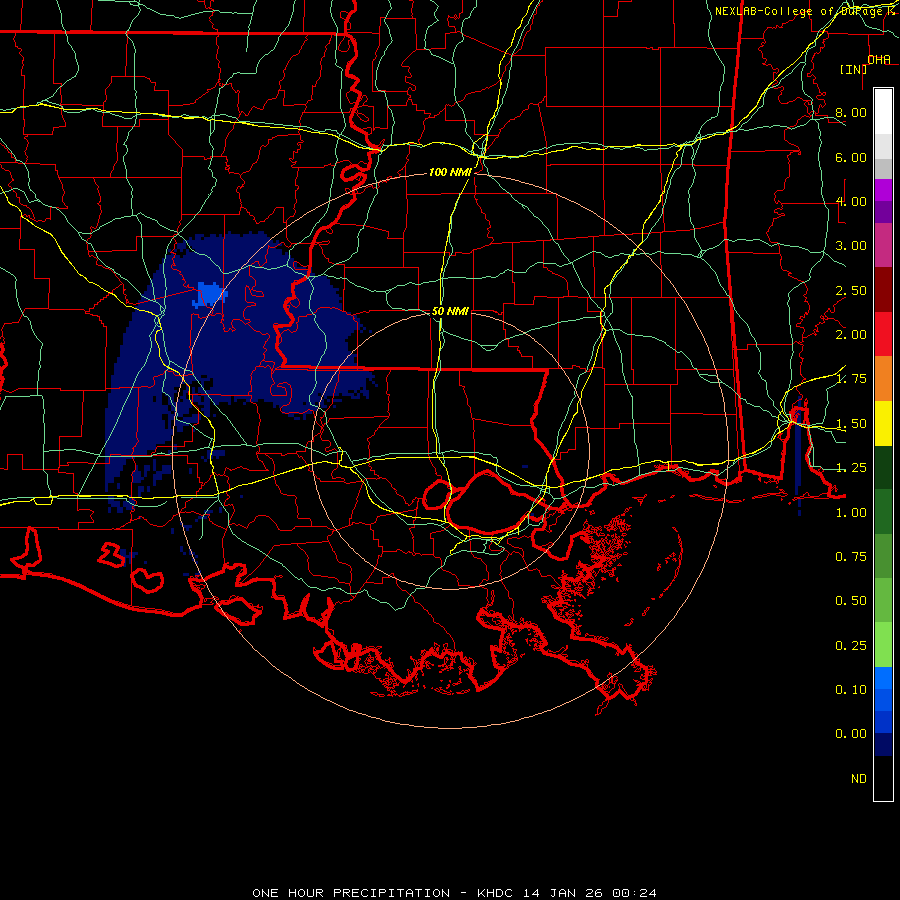Click the 6.00 legend value
Screen dimensions: 900x900
(851, 157)
